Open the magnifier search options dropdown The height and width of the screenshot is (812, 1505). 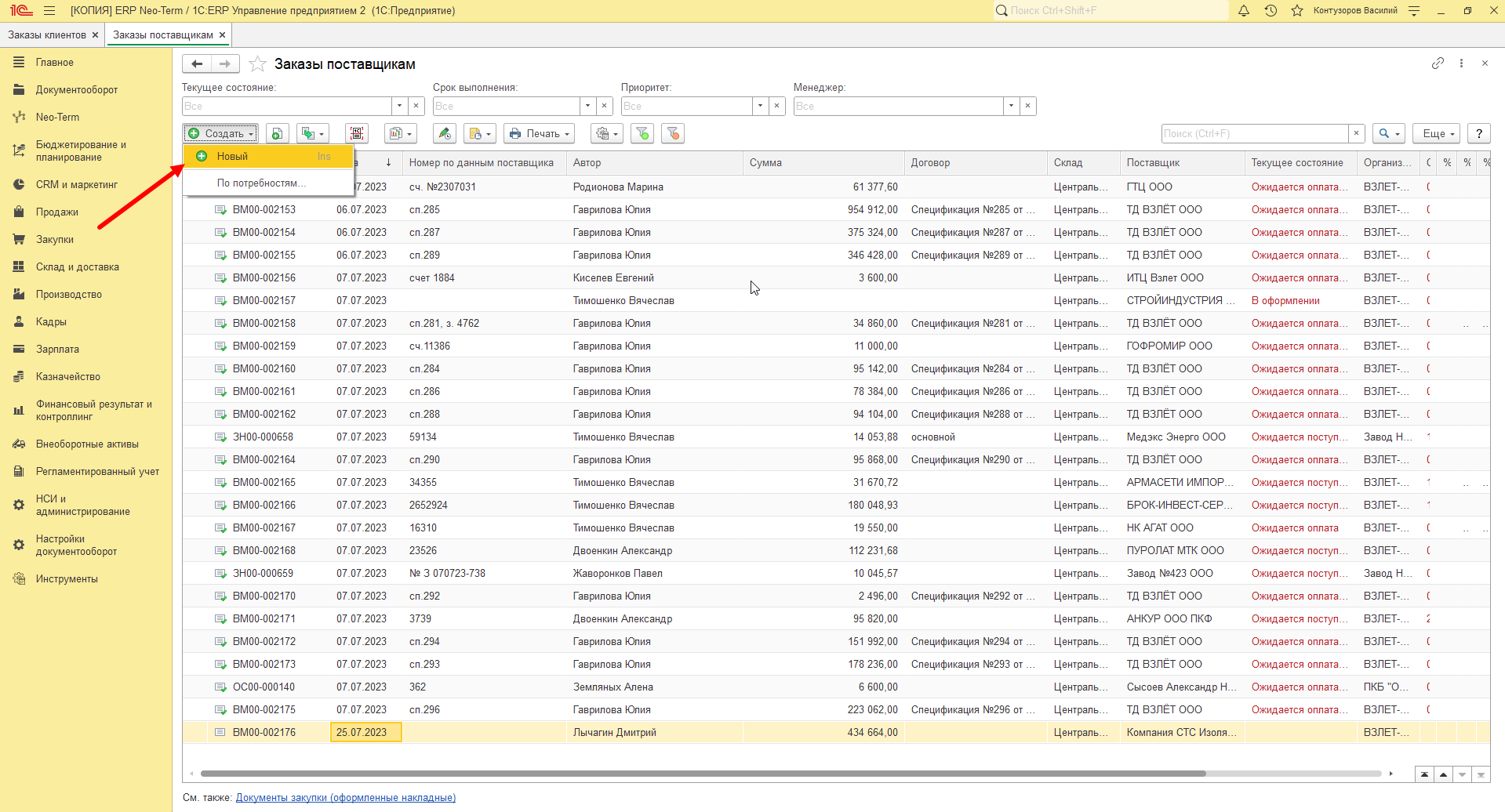[1389, 133]
